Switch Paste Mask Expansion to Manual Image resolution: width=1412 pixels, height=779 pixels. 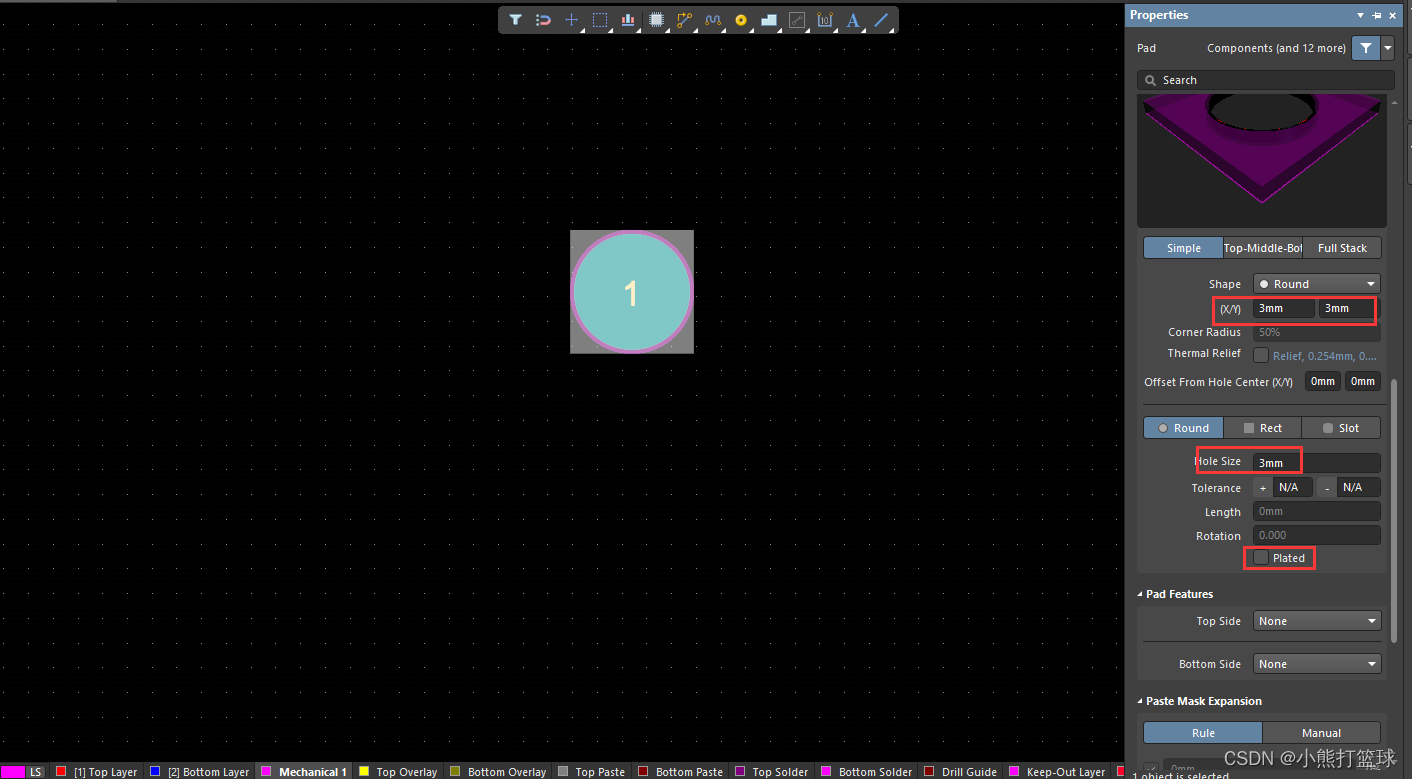point(1322,732)
